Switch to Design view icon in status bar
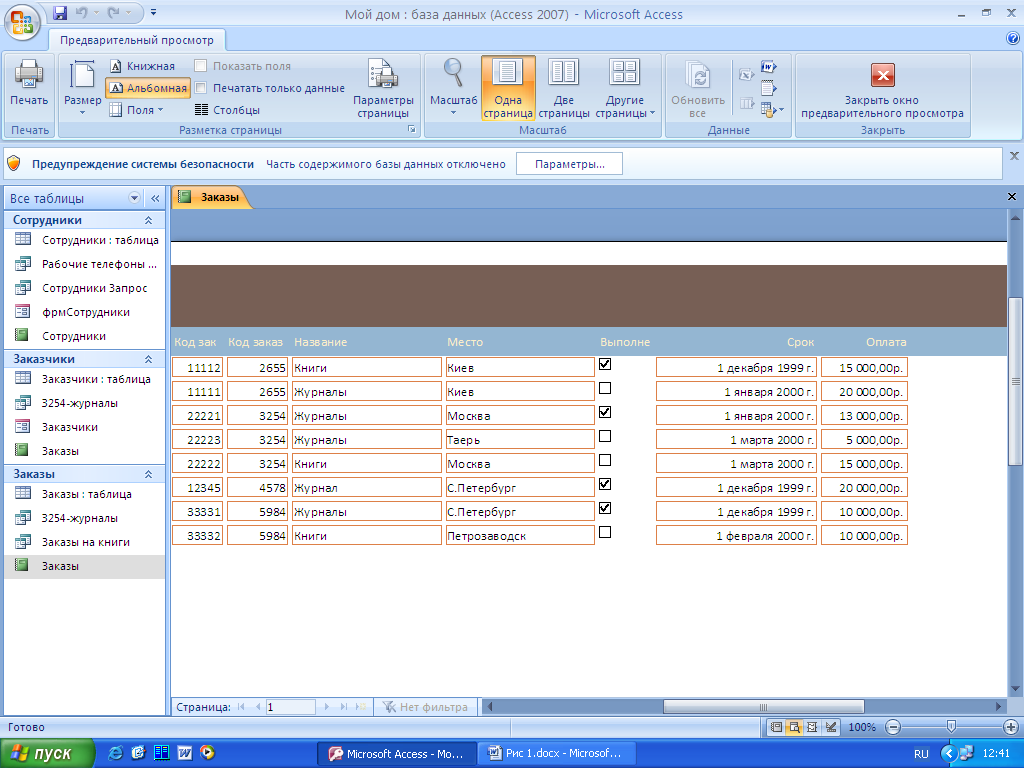The width and height of the screenshot is (1024, 768). tap(831, 727)
